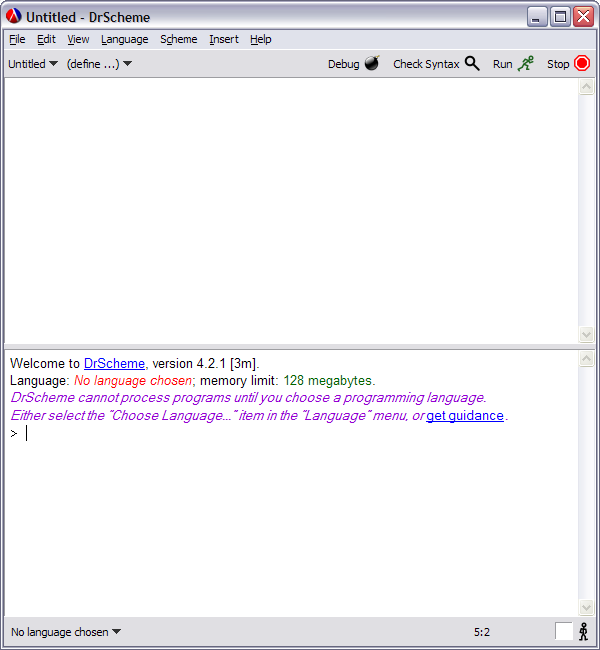Click the Run green runner icon
The height and width of the screenshot is (650, 600).
click(526, 63)
